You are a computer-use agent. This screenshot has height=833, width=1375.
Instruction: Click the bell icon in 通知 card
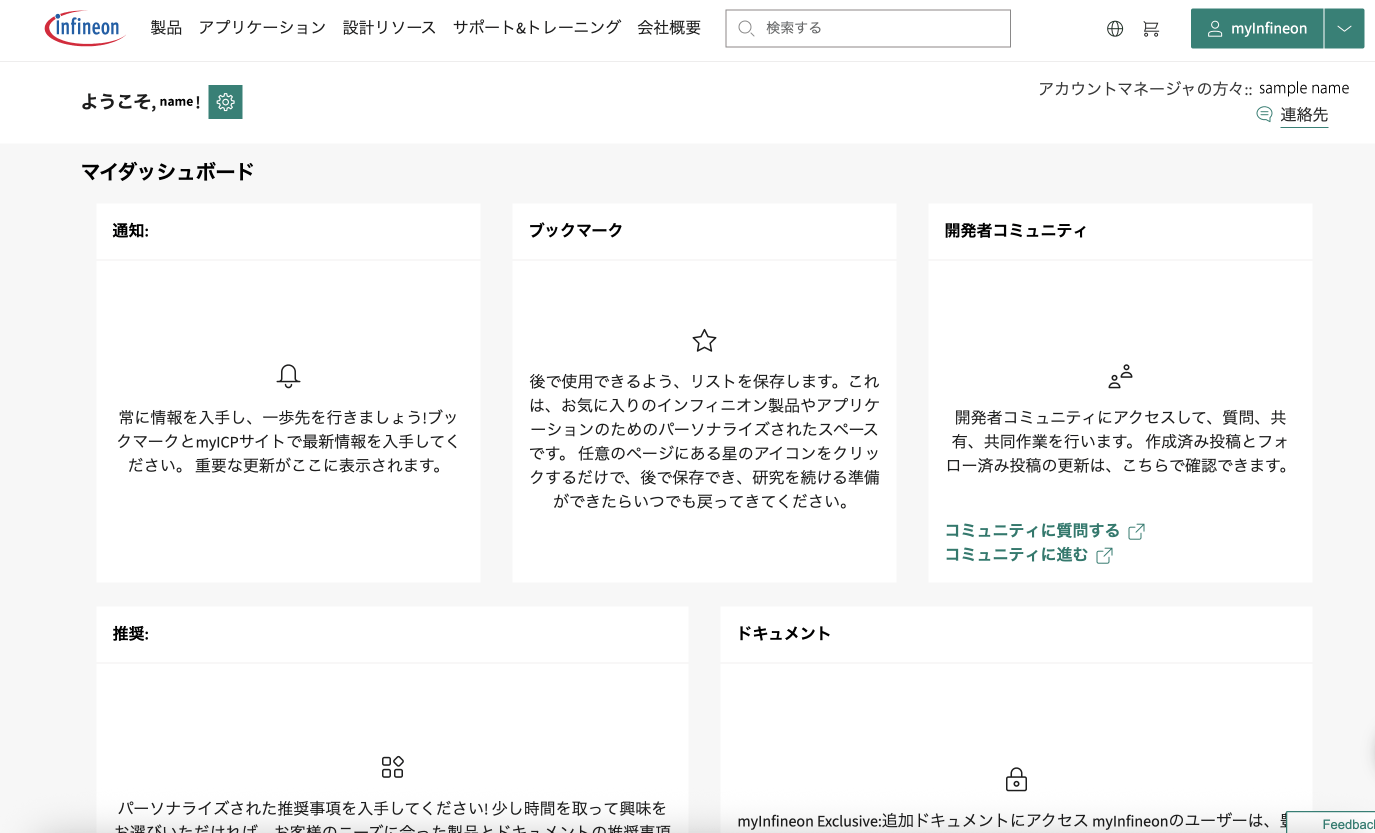[x=288, y=376]
